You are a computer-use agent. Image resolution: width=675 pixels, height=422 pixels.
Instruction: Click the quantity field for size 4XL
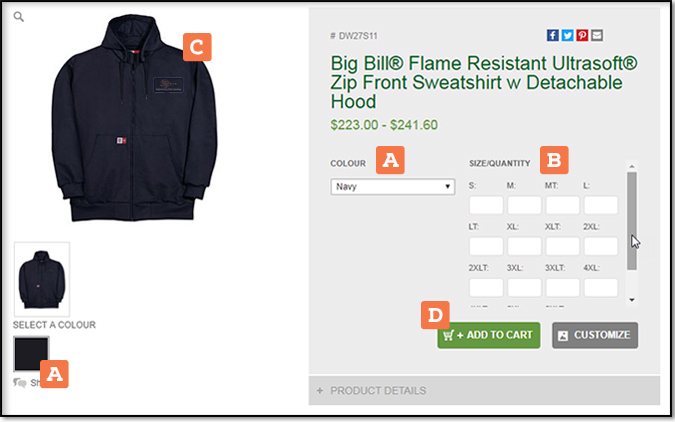(x=601, y=288)
